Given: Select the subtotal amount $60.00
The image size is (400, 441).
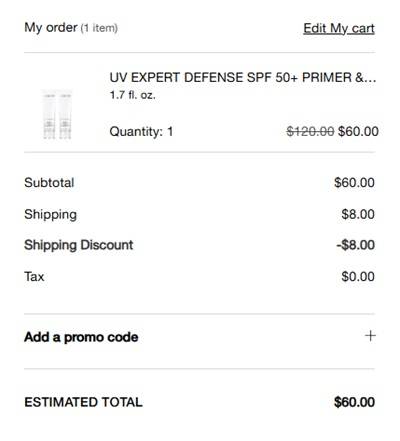Looking at the screenshot, I should tap(354, 183).
